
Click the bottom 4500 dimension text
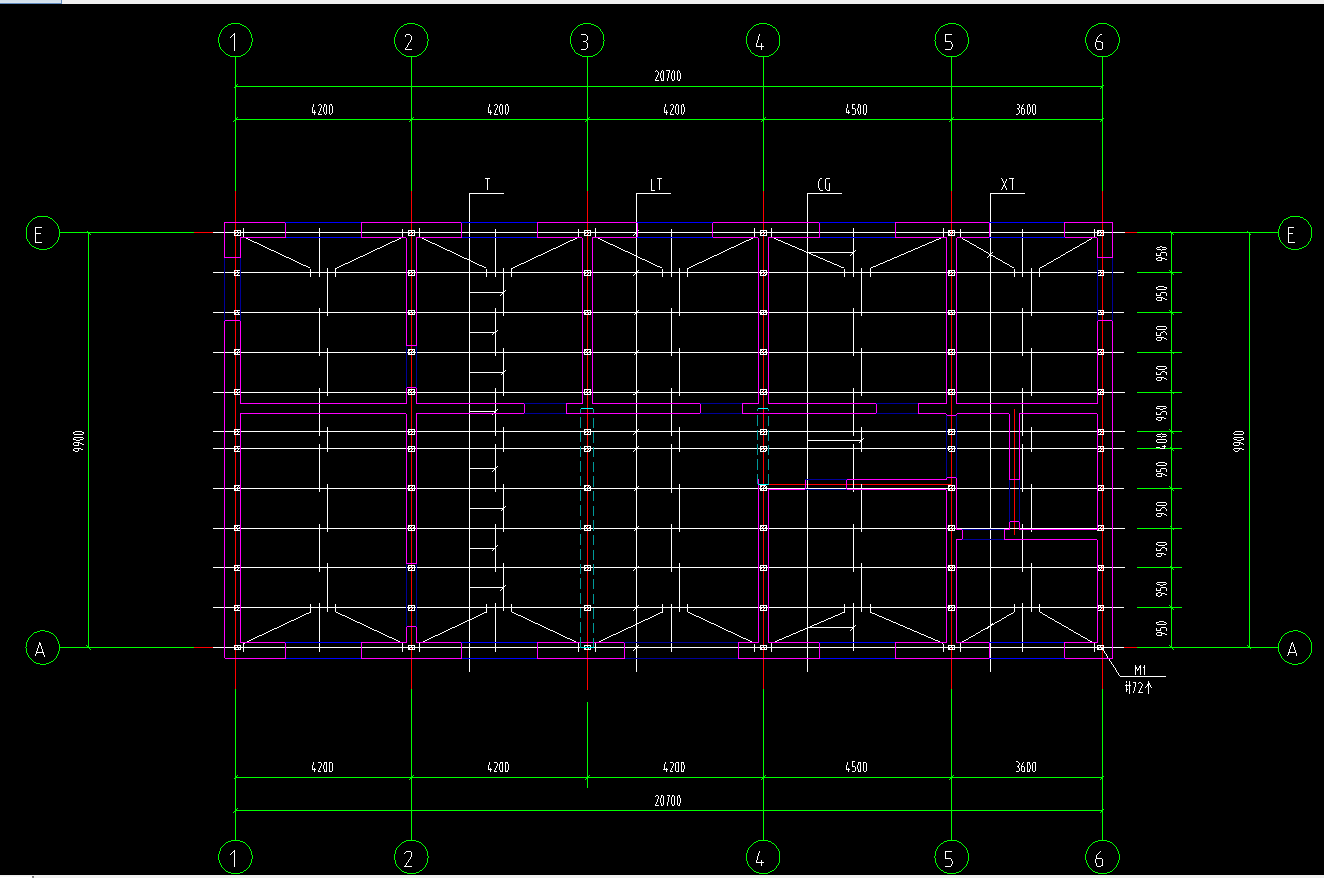tap(856, 768)
